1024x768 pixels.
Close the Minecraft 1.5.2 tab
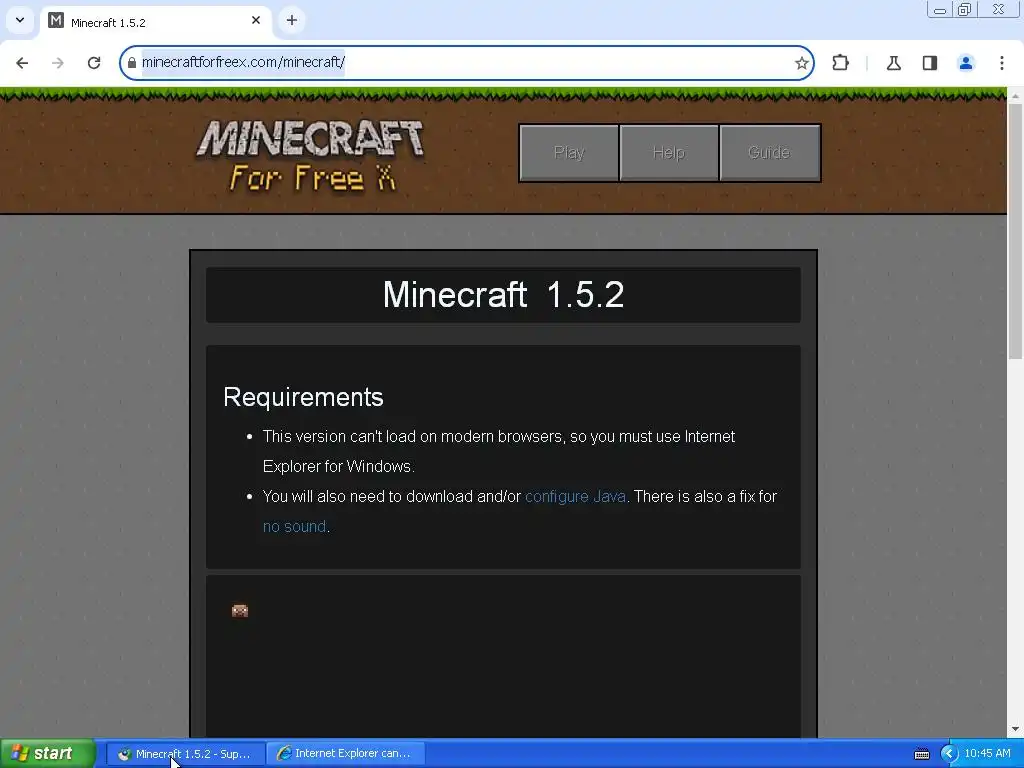[x=256, y=20]
